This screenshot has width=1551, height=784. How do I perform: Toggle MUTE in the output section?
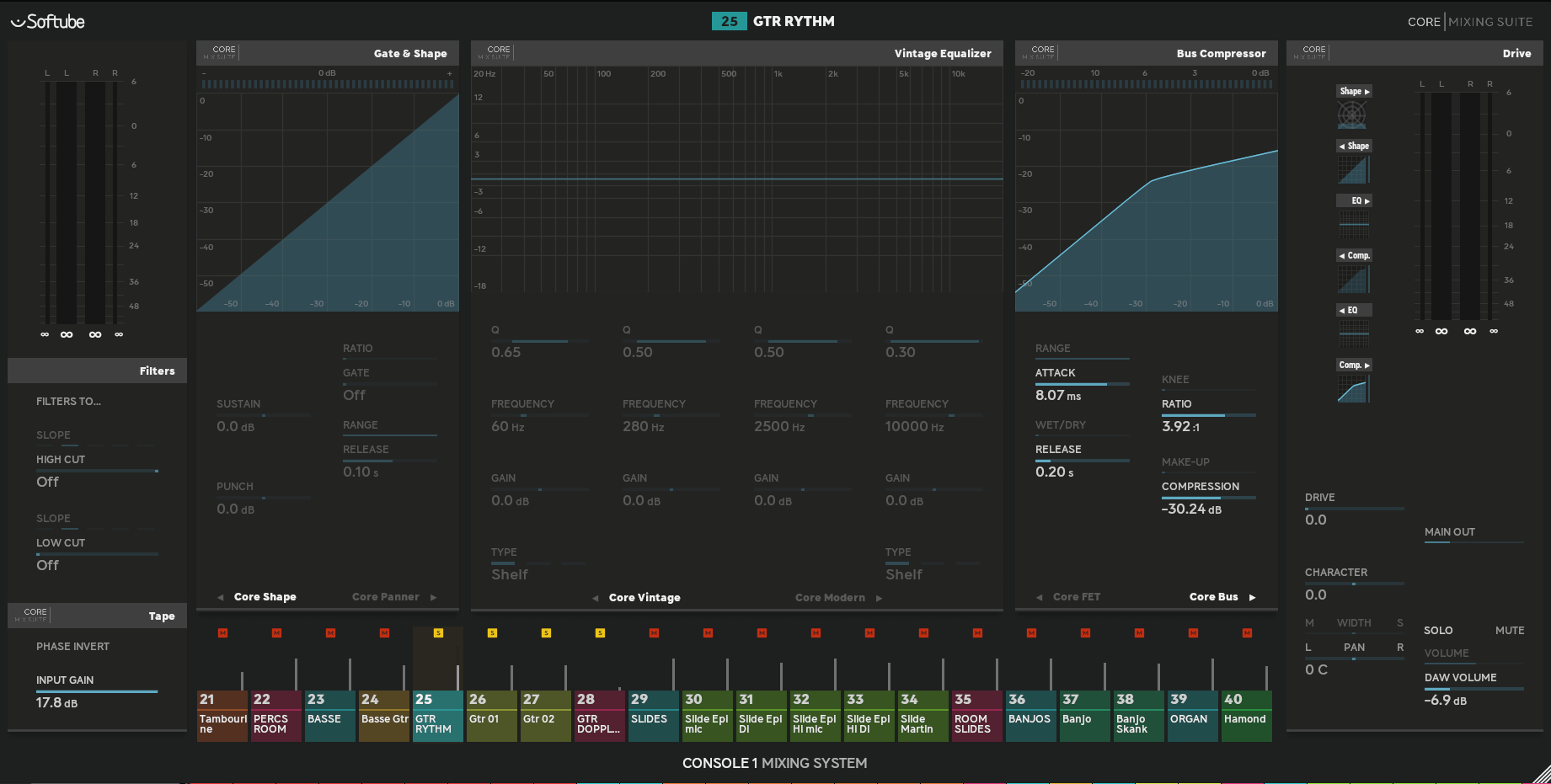tap(1510, 630)
